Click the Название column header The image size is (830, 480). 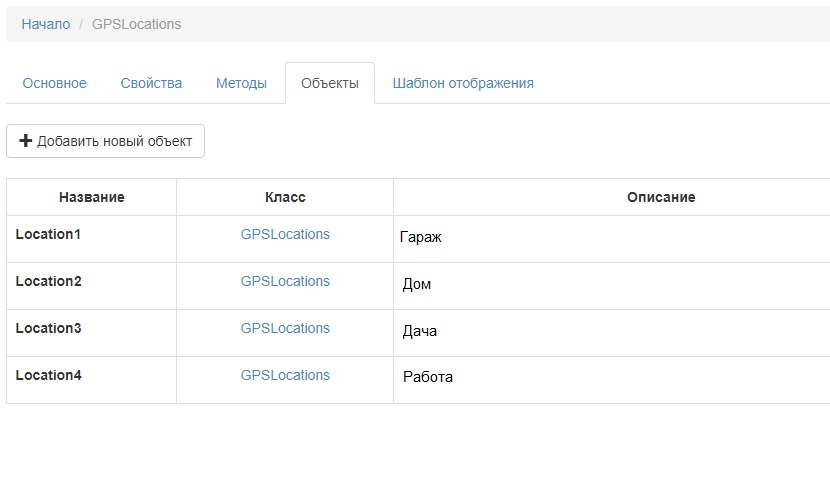[x=91, y=197]
